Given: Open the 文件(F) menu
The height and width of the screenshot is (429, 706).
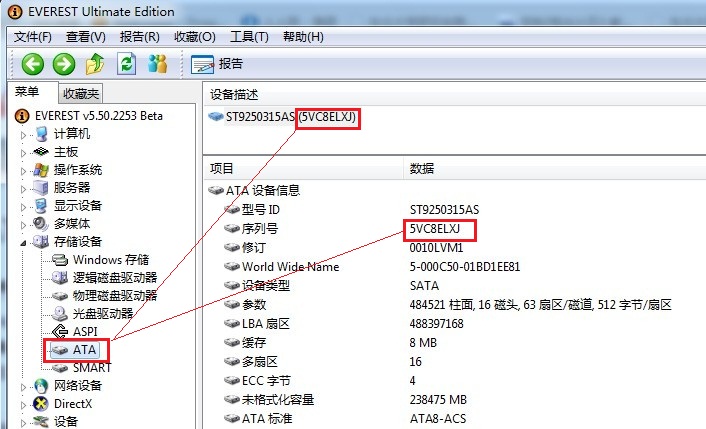Looking at the screenshot, I should 32,36.
